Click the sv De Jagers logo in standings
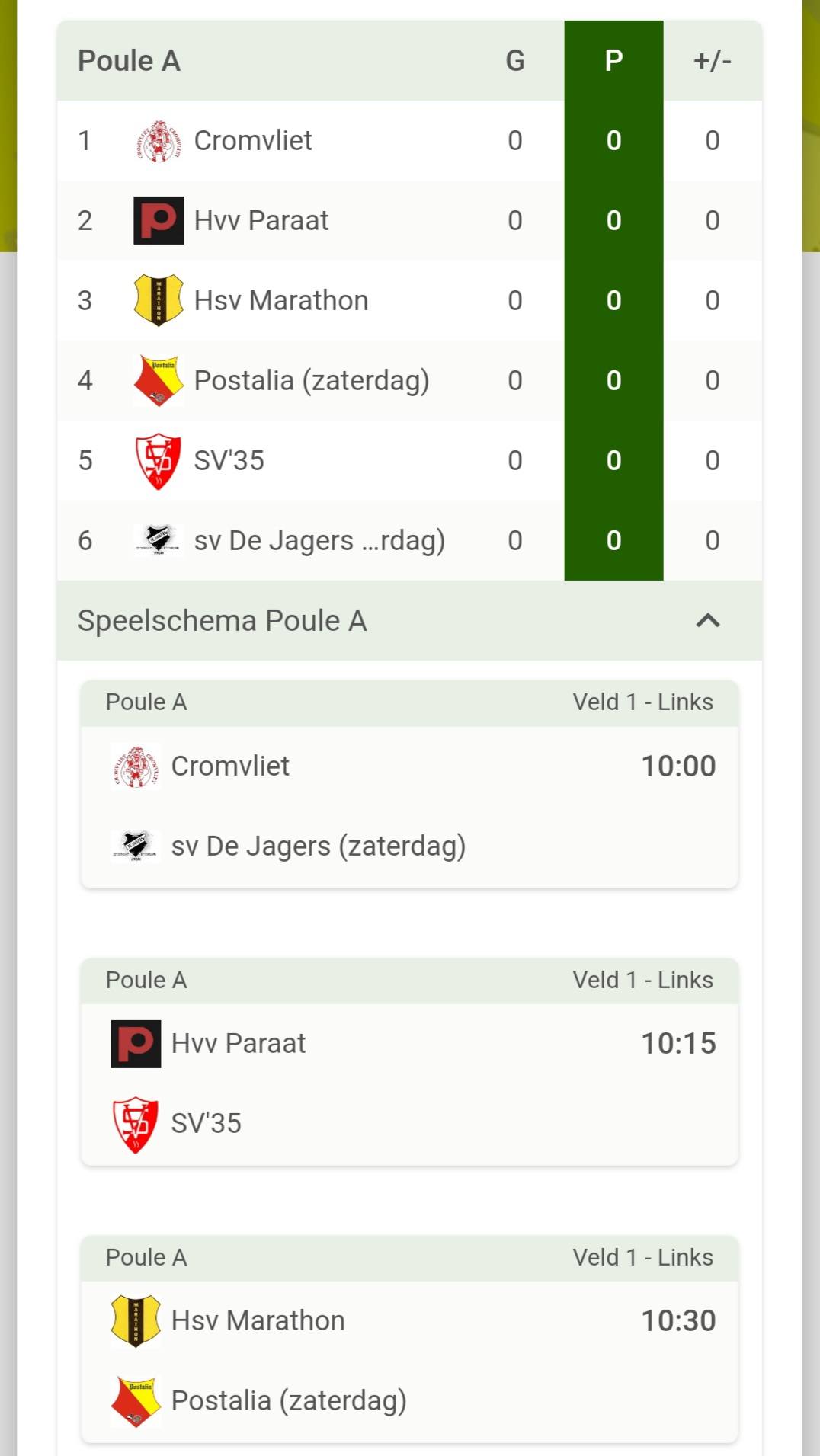This screenshot has width=820, height=1456. pyautogui.click(x=159, y=540)
